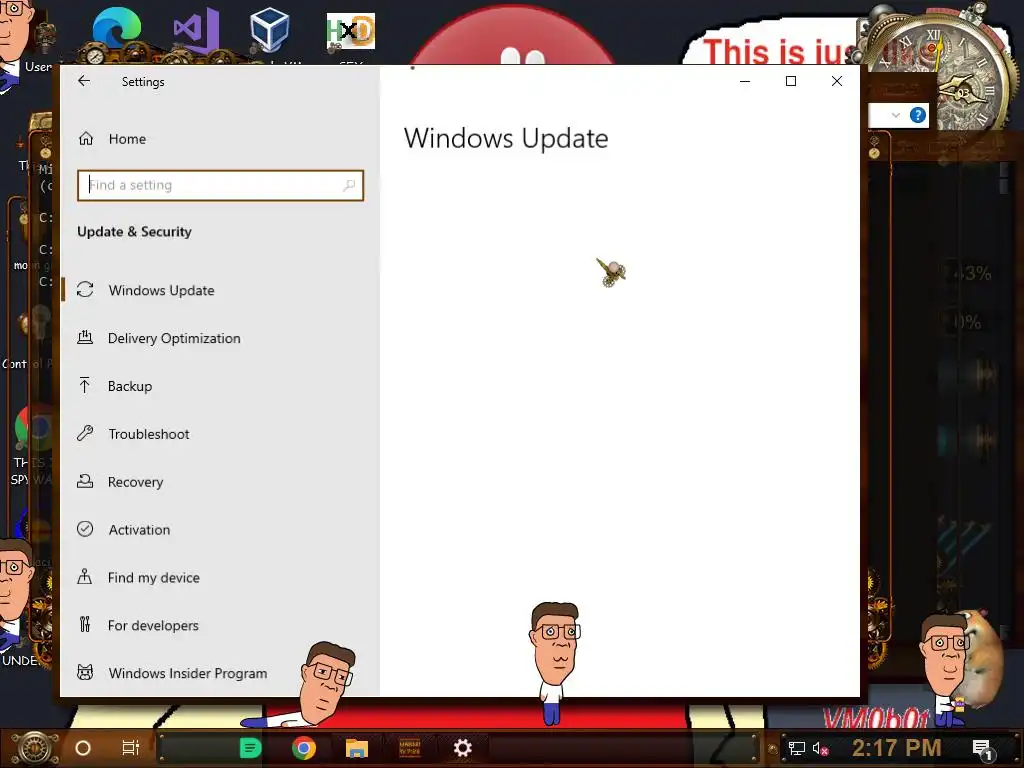Click the search magnifier in Find a setting
1024x768 pixels.
349,185
